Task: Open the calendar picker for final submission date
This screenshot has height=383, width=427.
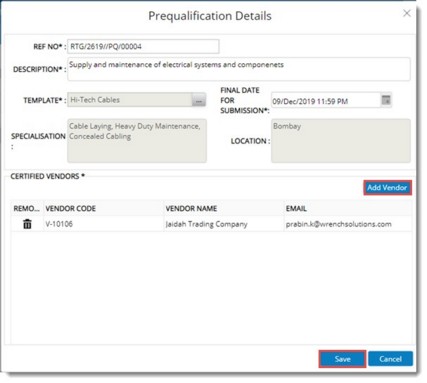Action: (x=386, y=100)
